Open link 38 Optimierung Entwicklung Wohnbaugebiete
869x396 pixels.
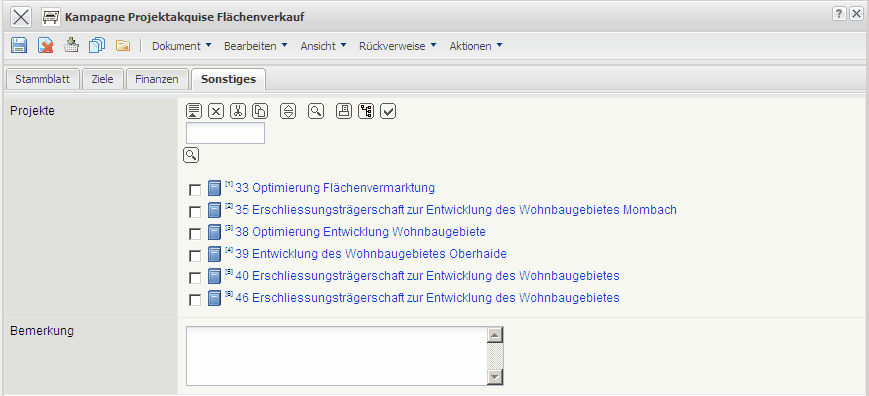[x=360, y=232]
